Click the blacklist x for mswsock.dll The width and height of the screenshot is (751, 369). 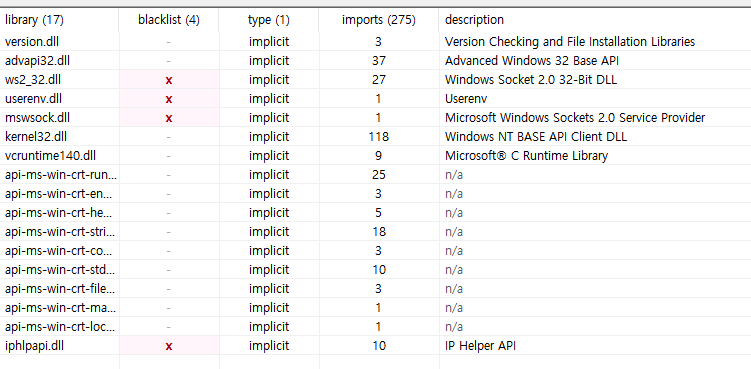pos(169,118)
